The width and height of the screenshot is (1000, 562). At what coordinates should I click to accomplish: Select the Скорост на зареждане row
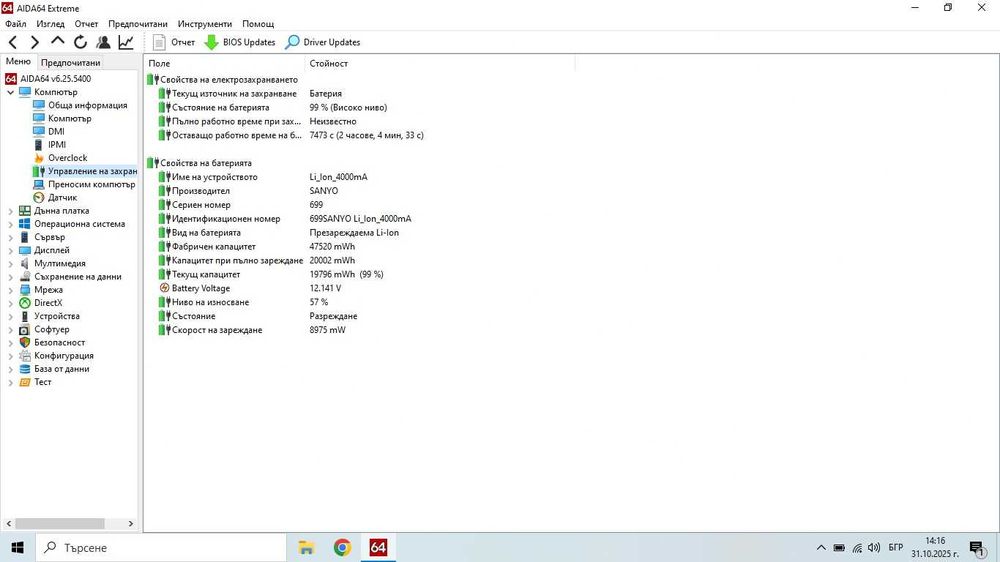(253, 330)
